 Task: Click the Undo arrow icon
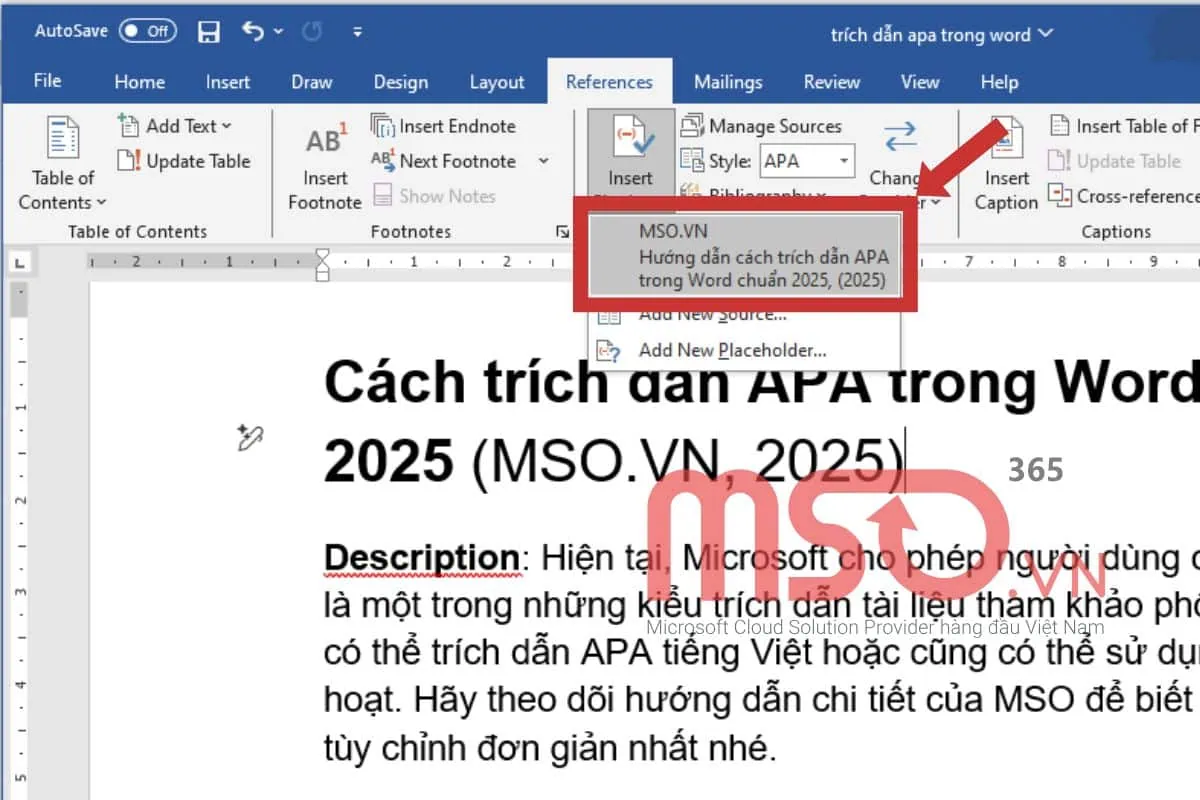point(251,32)
